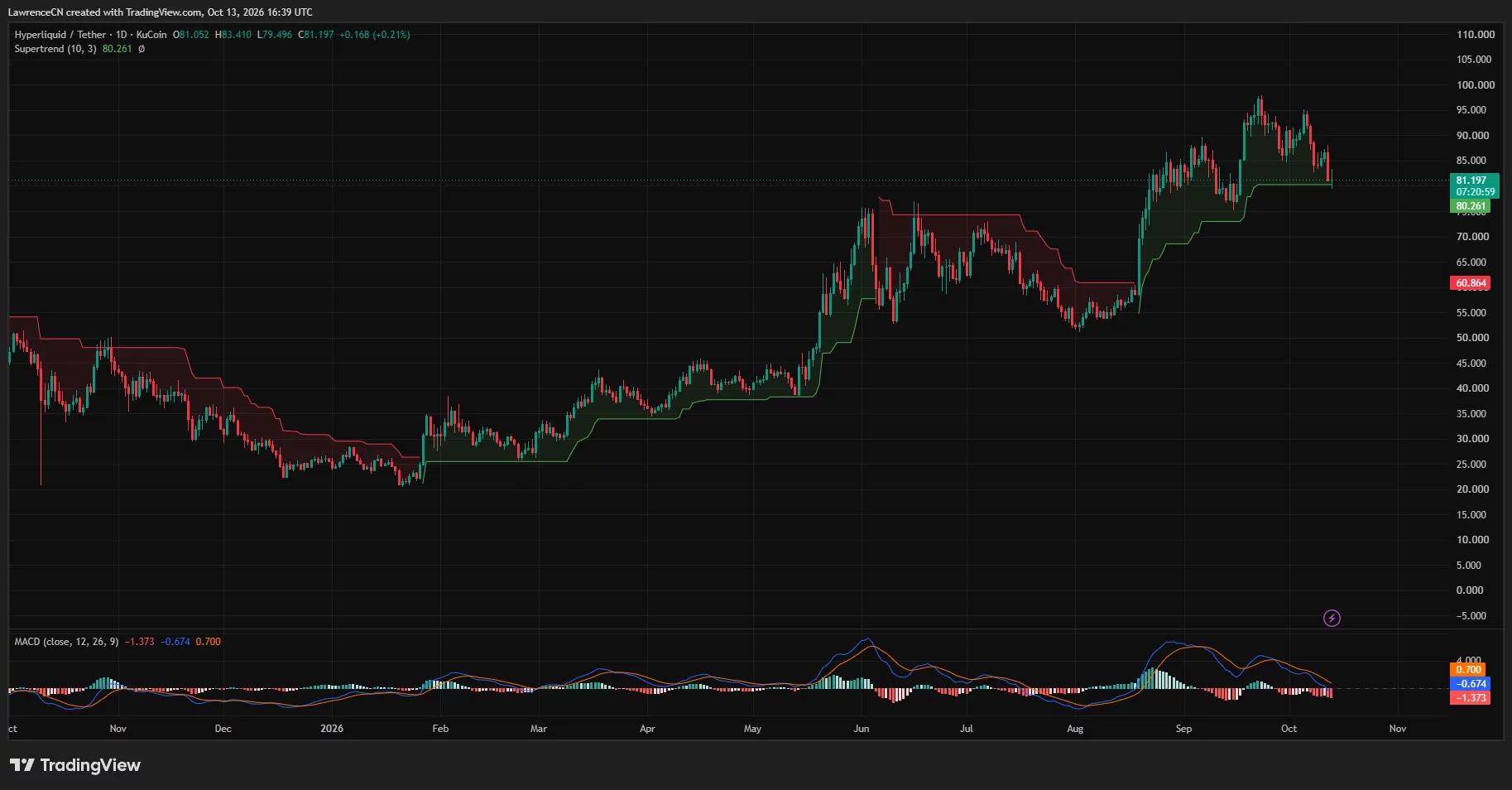Click the 40.000 price axis label
This screenshot has height=790, width=1512.
pos(1473,388)
